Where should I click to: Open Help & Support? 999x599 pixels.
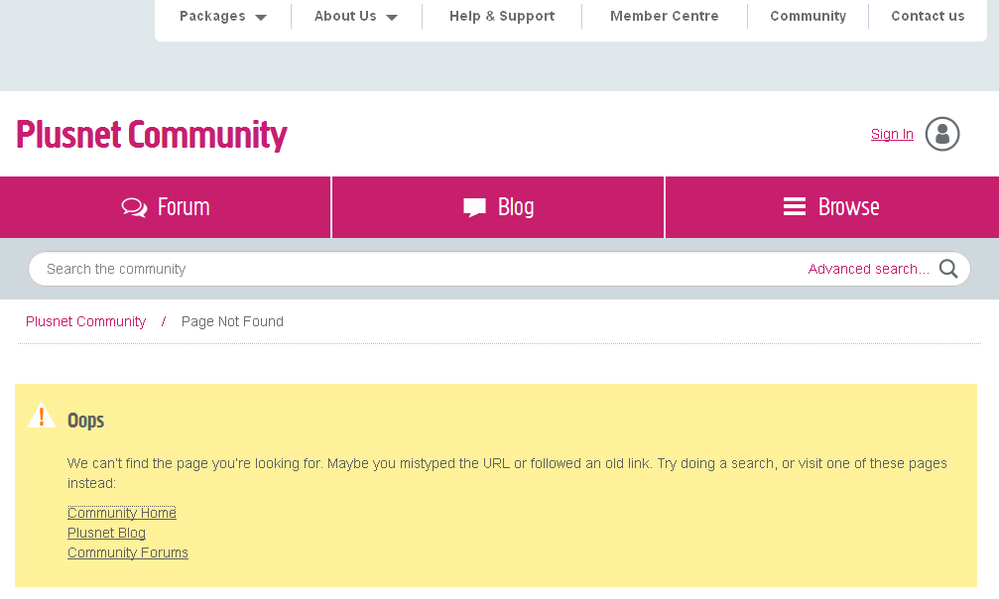tap(502, 16)
